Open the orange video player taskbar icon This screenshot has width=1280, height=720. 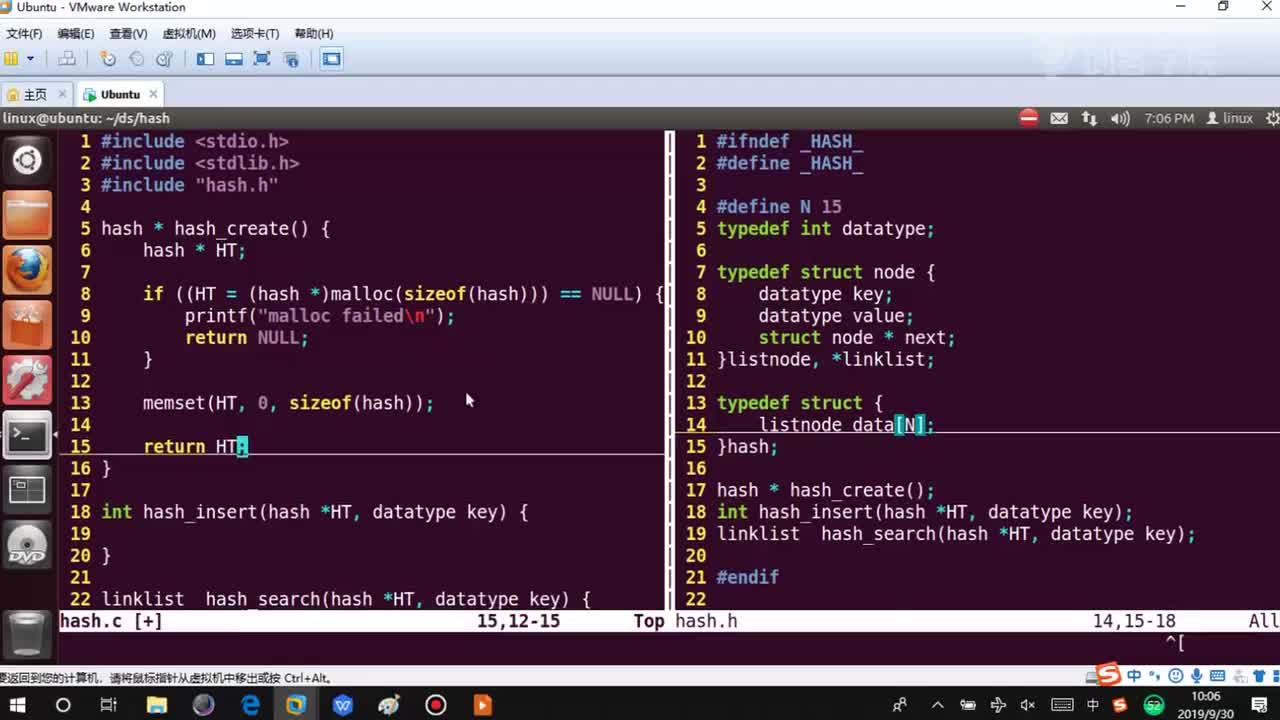click(482, 705)
